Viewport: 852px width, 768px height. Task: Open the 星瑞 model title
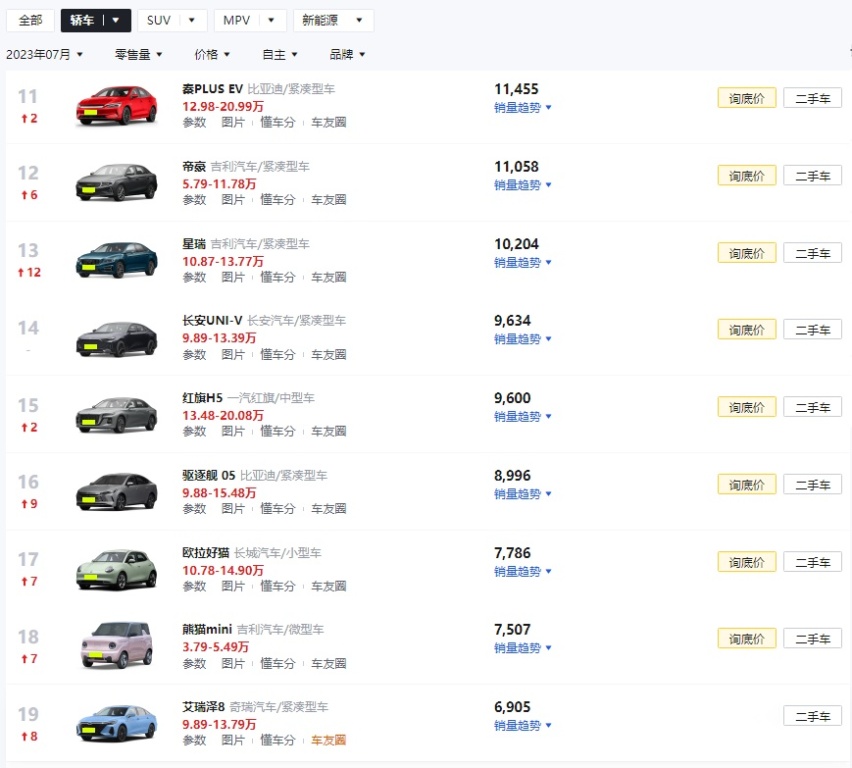coord(194,243)
